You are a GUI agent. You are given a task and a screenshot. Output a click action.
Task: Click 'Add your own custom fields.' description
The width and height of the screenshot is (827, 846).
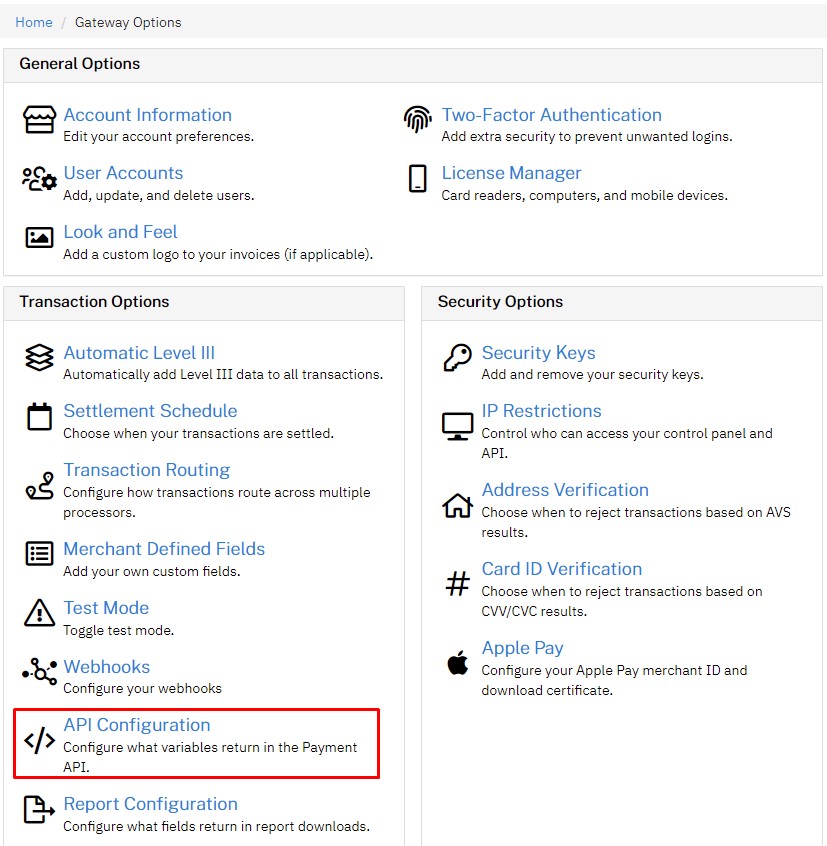(x=152, y=571)
